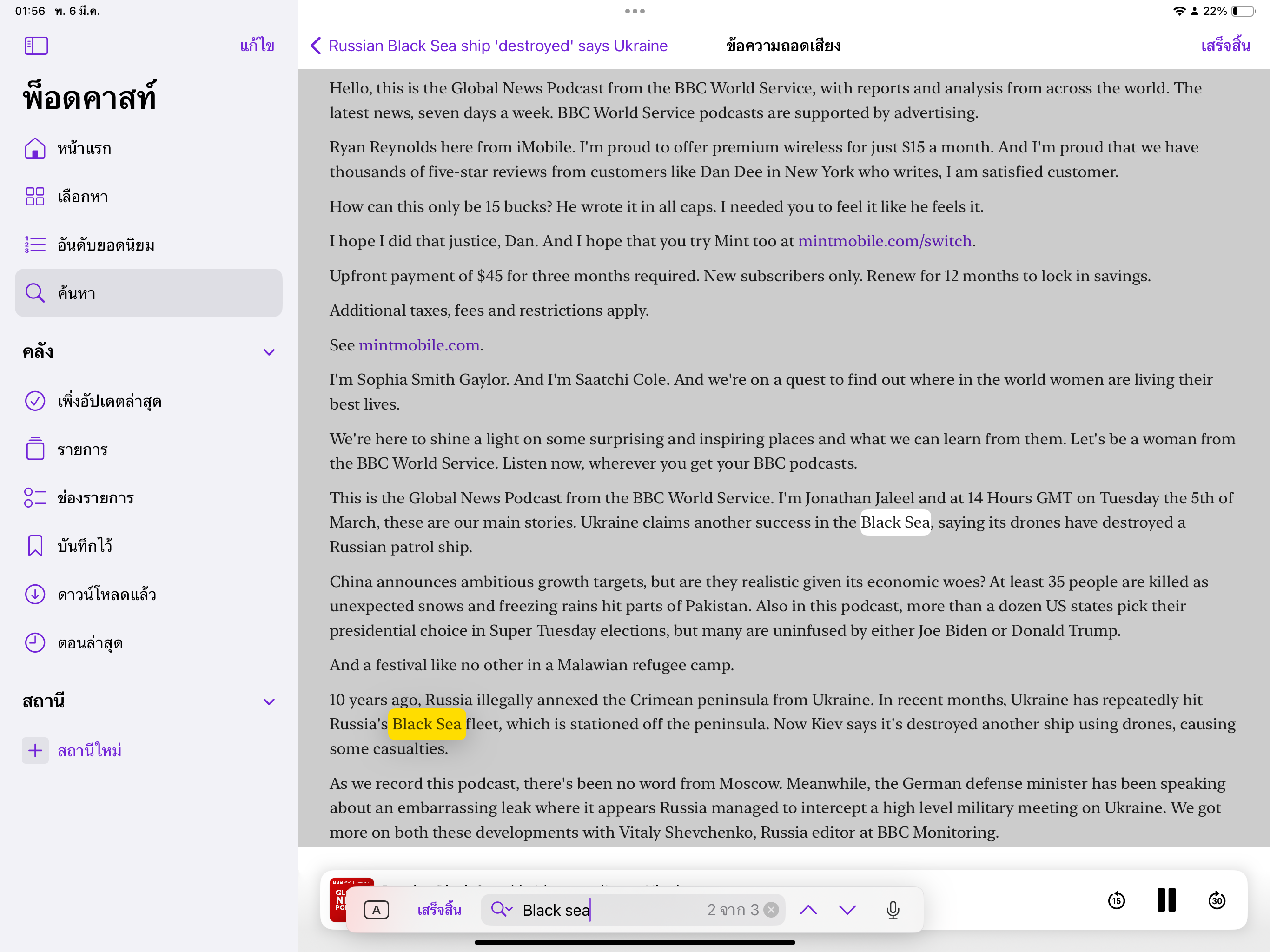Screen dimensions: 1270x952
Task: Open หน้าแรก home in sidebar
Action: [x=85, y=149]
